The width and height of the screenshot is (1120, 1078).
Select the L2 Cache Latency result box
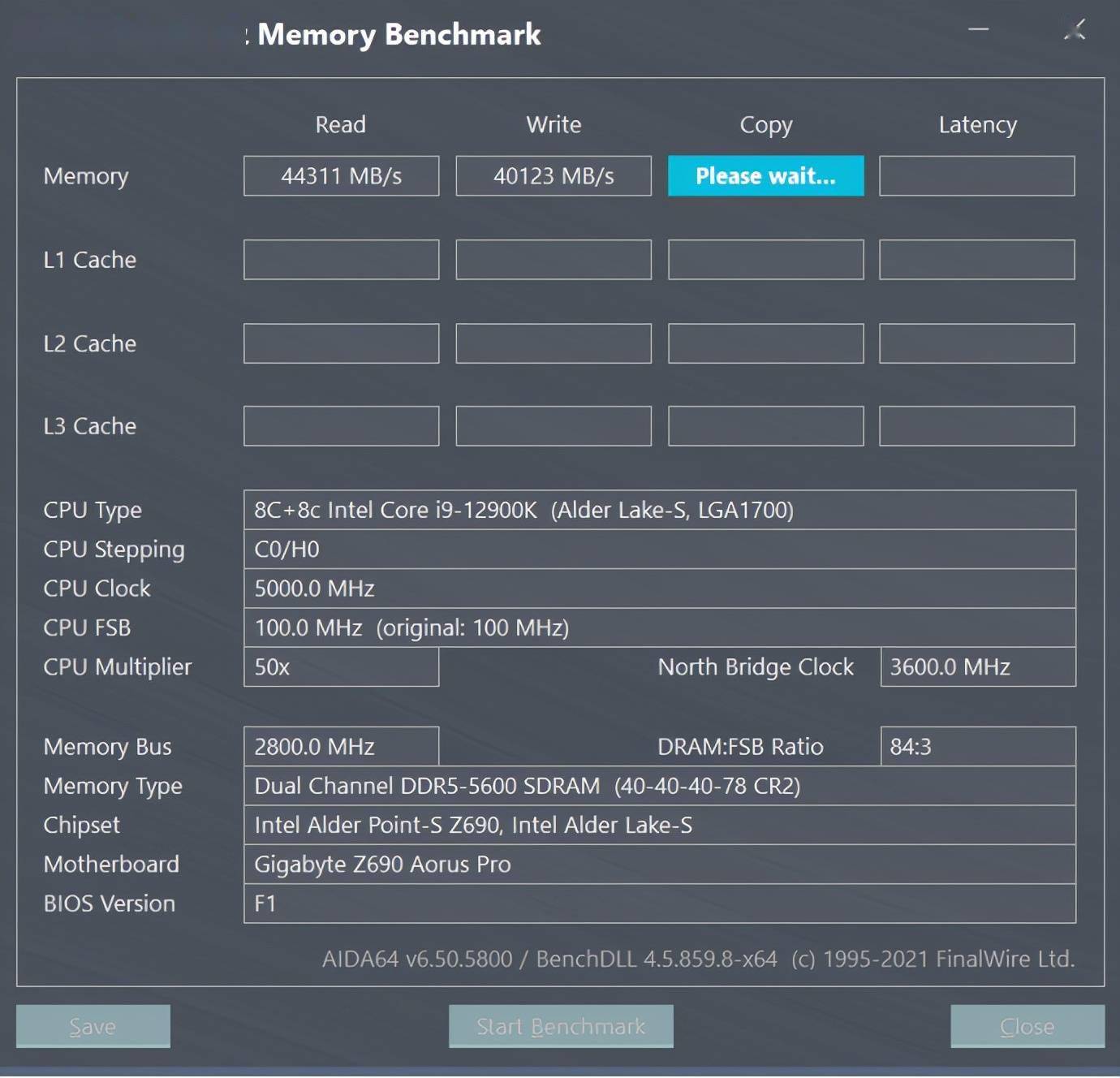pyautogui.click(x=977, y=343)
